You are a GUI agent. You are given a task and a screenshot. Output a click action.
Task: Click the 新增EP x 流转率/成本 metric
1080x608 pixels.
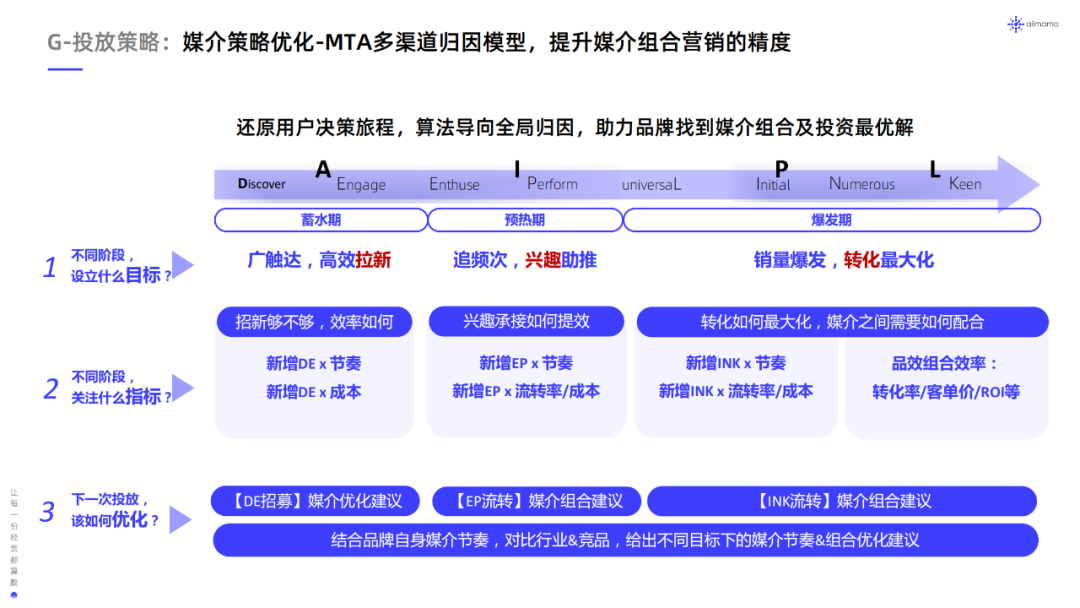point(526,391)
